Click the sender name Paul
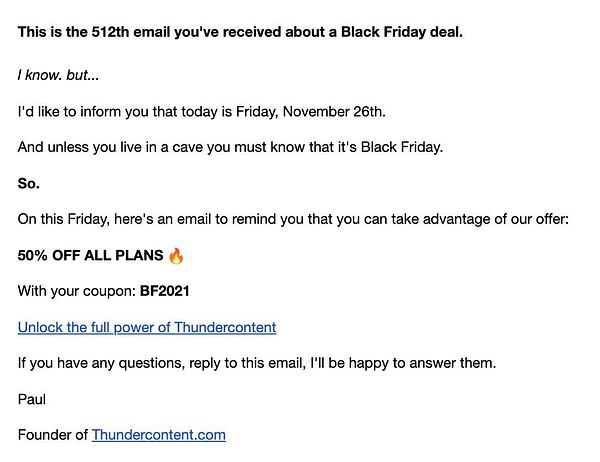This screenshot has height=462, width=600. 32,399
